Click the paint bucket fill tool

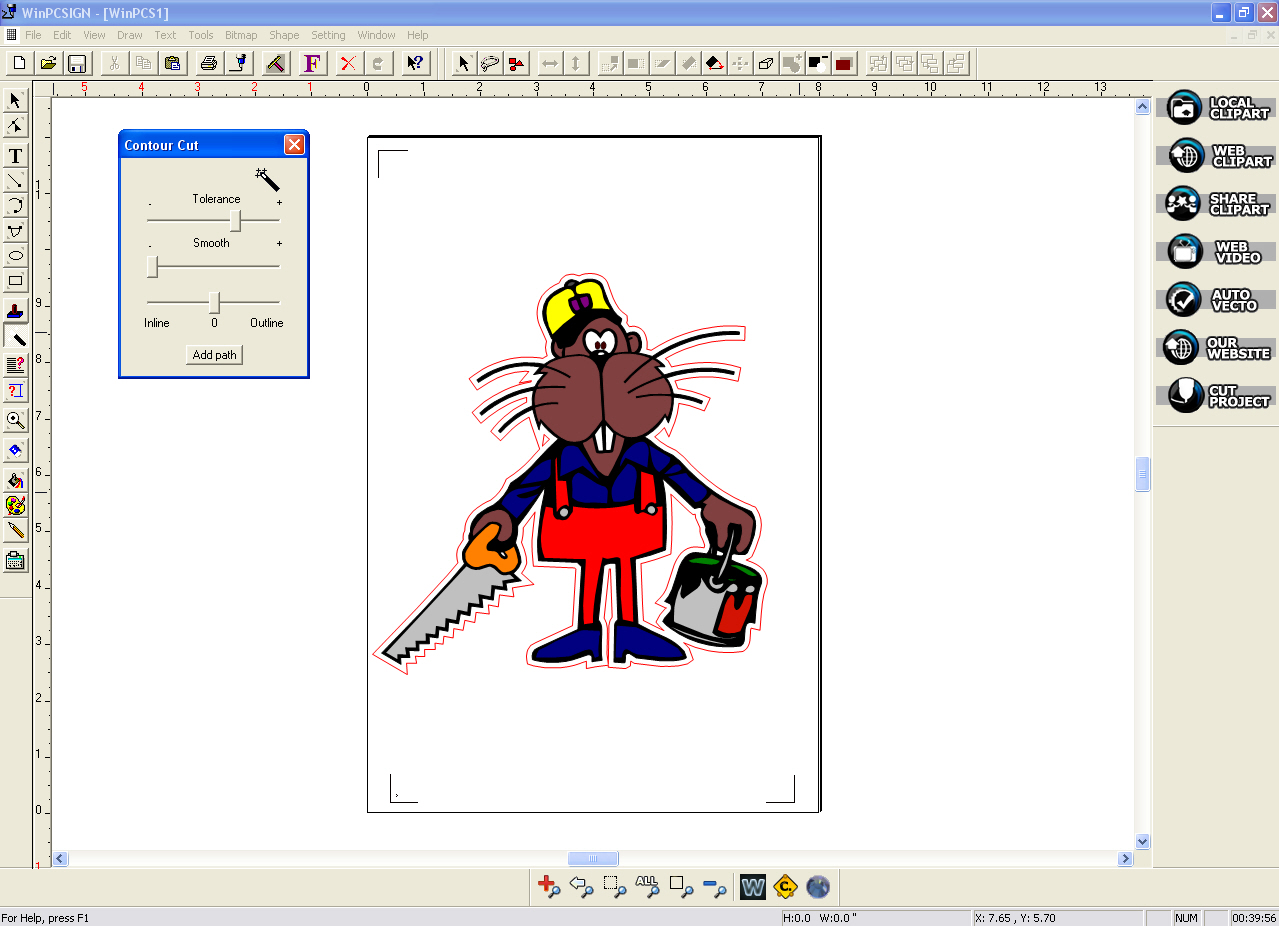tap(16, 481)
